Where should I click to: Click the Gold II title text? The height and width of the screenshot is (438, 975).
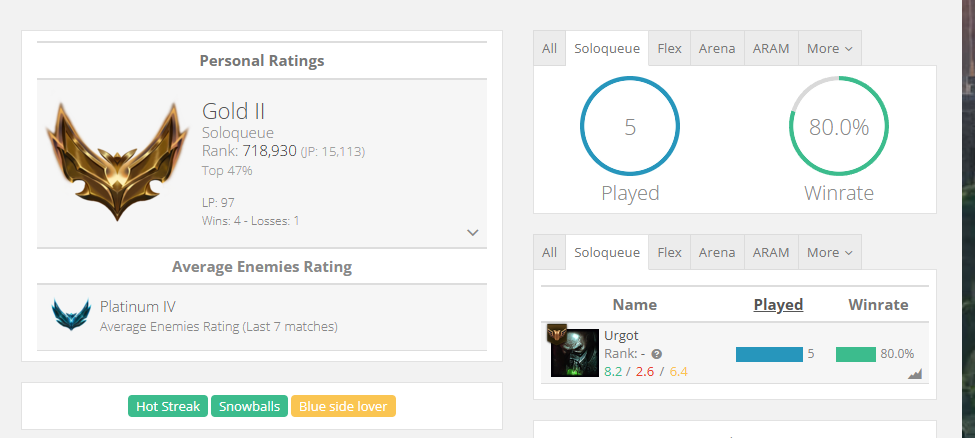pos(234,111)
